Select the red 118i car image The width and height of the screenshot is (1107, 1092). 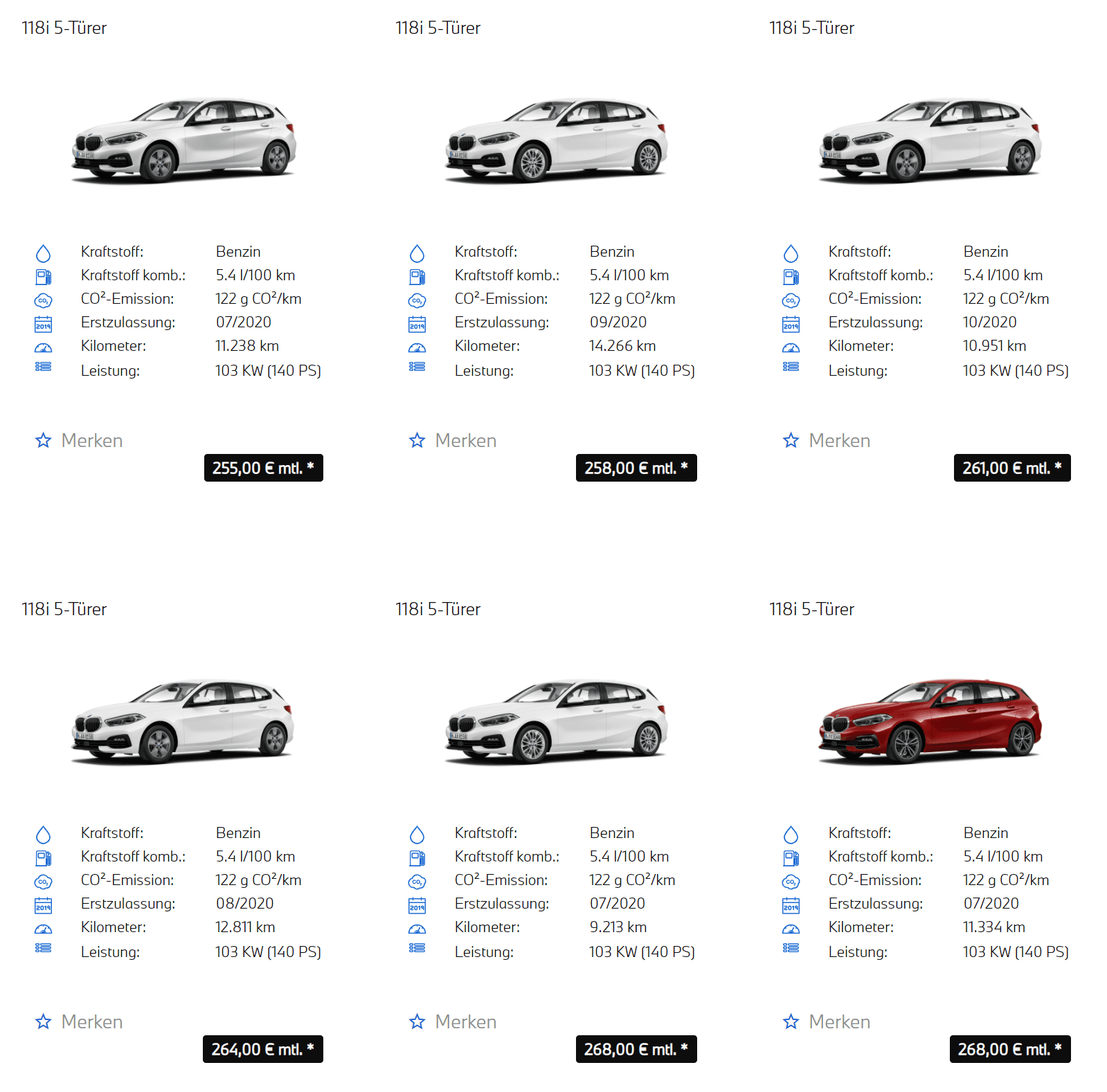click(930, 722)
